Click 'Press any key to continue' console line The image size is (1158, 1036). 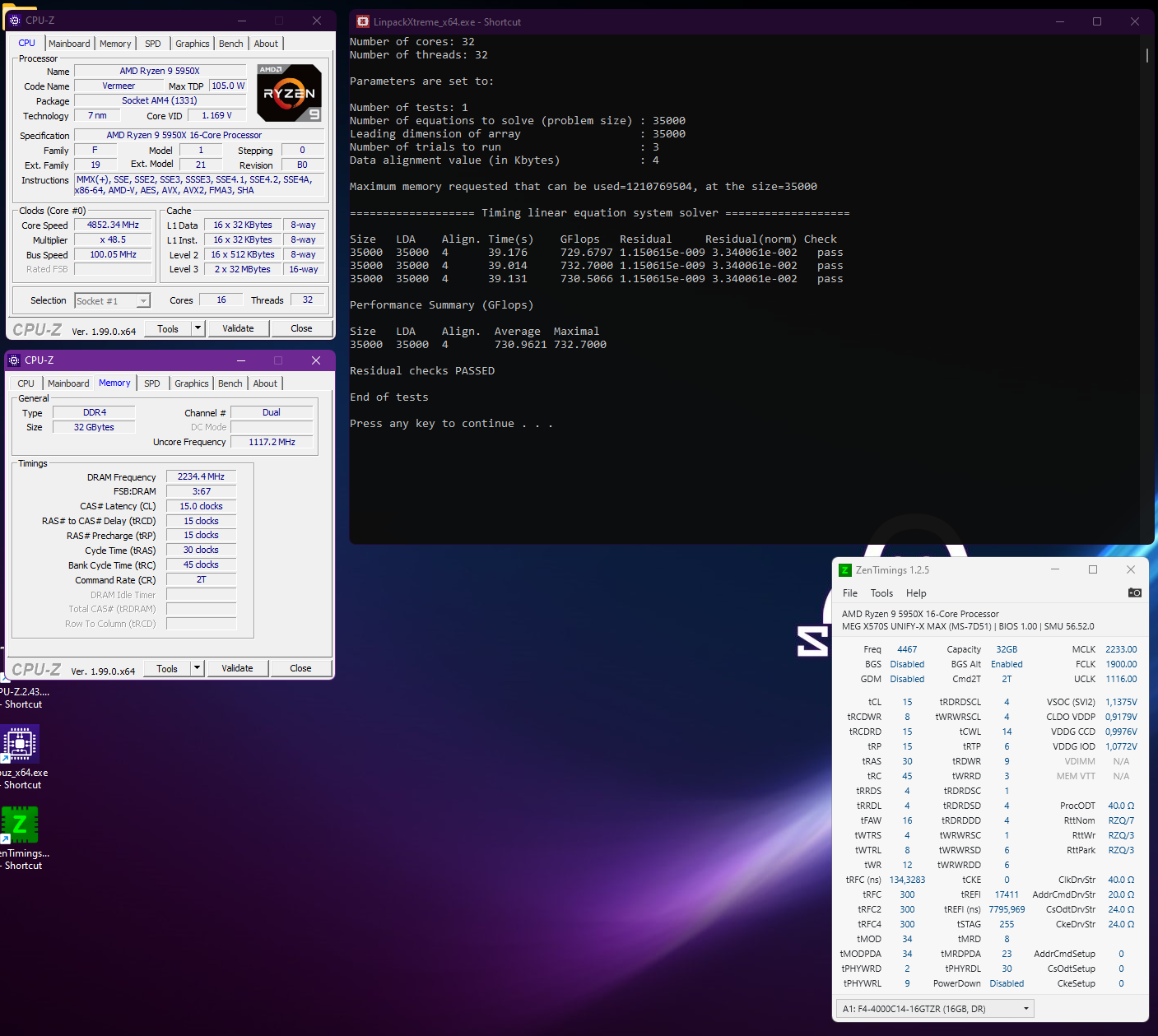[x=451, y=424]
